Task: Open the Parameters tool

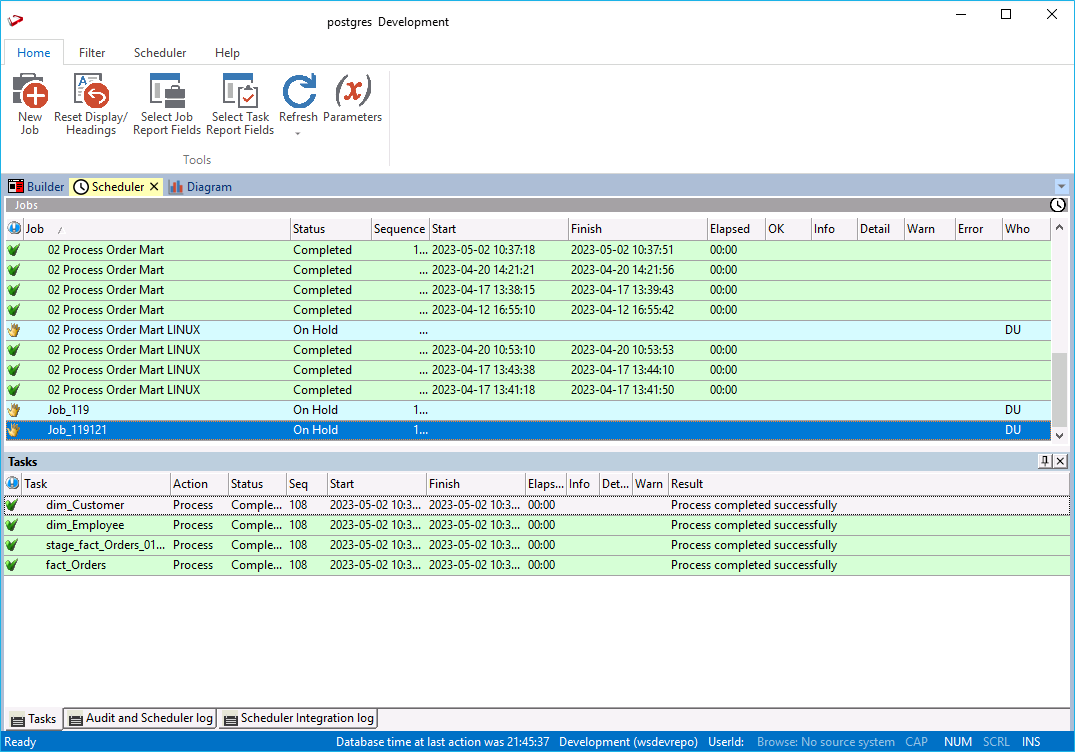Action: pyautogui.click(x=352, y=92)
